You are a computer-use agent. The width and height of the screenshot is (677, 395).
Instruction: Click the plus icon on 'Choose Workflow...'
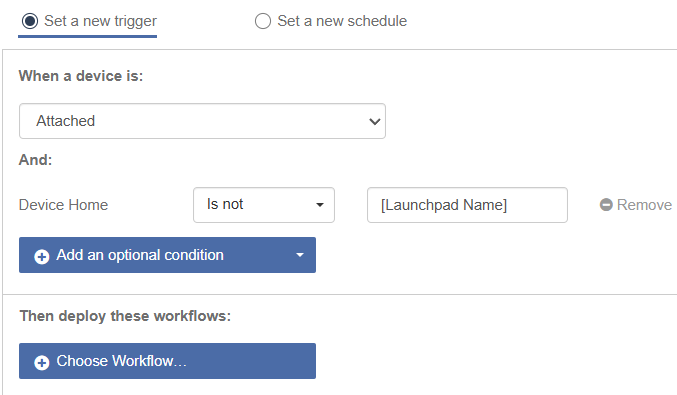pos(42,362)
